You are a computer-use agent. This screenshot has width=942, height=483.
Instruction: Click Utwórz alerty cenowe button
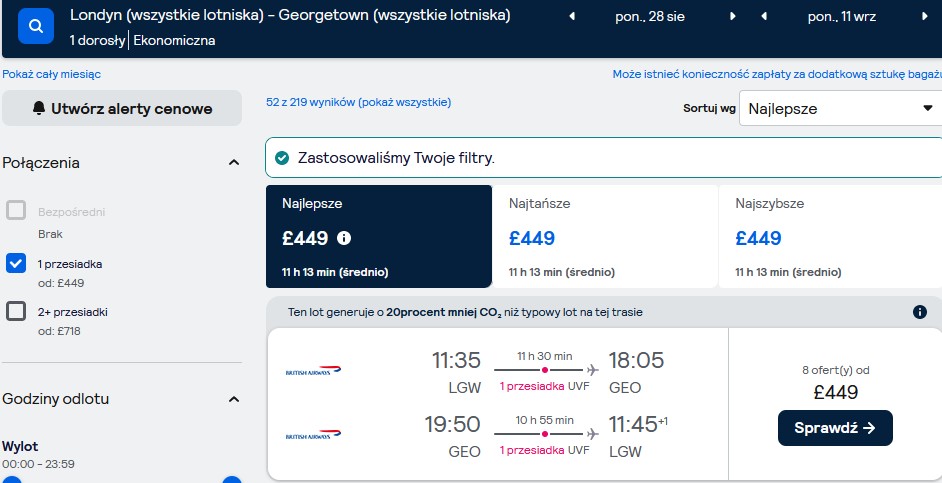(122, 108)
